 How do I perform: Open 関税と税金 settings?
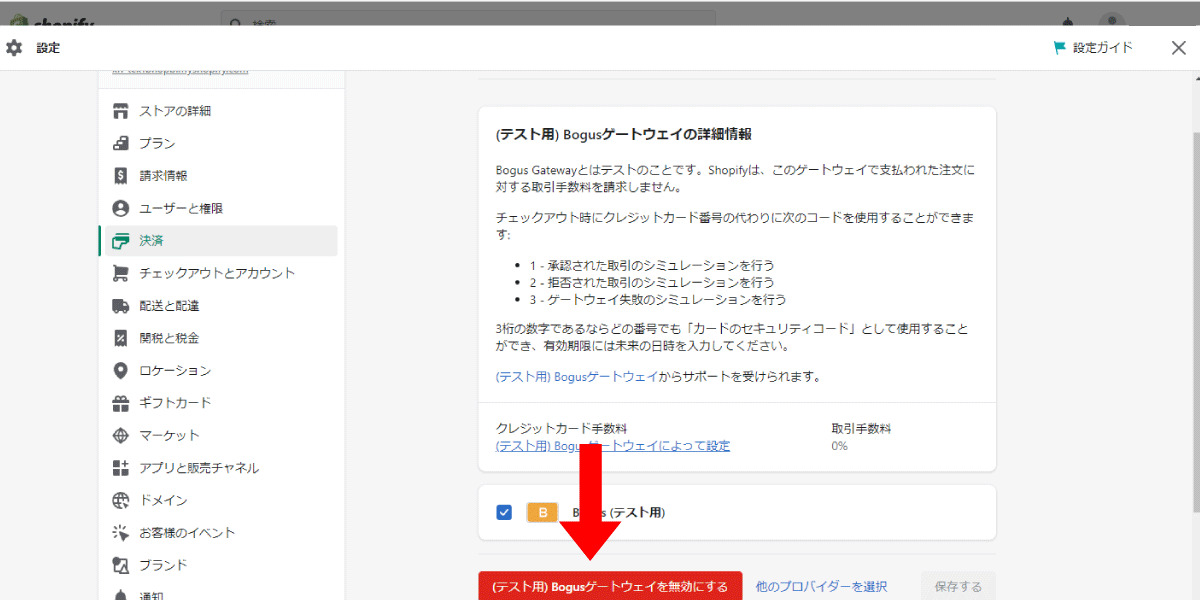pyautogui.click(x=169, y=338)
